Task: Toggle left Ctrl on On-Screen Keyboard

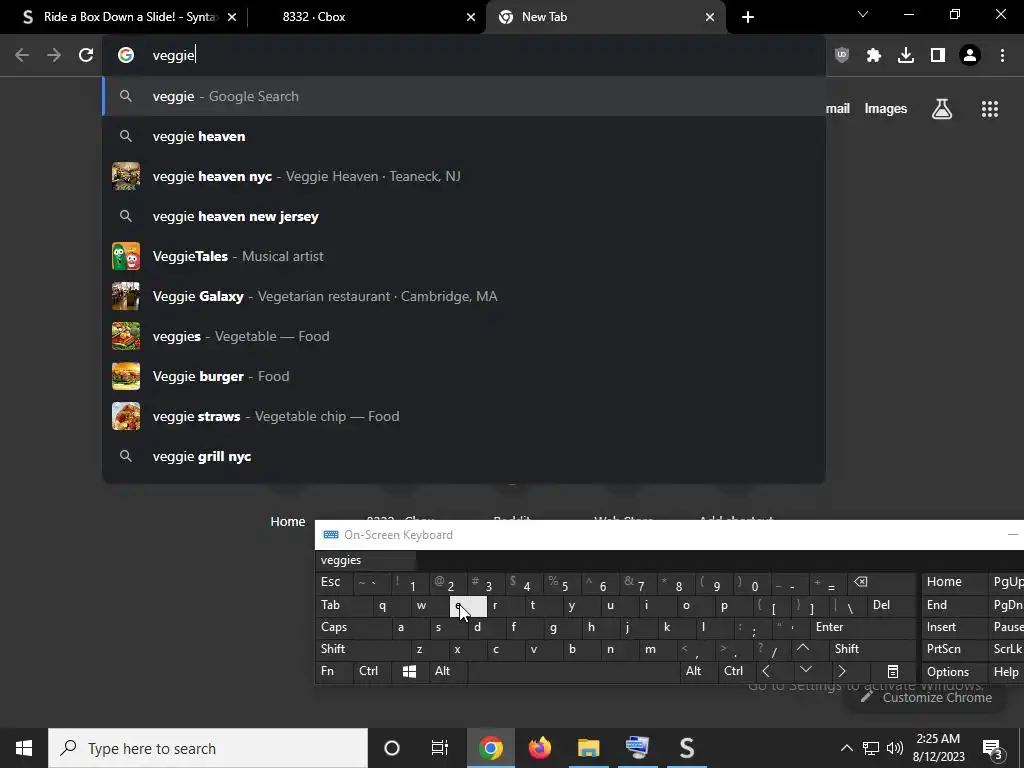Action: pos(372,671)
